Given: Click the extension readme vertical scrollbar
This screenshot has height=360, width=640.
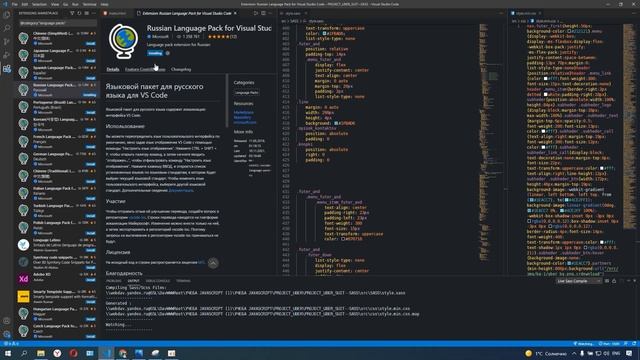Looking at the screenshot, I should [227, 100].
